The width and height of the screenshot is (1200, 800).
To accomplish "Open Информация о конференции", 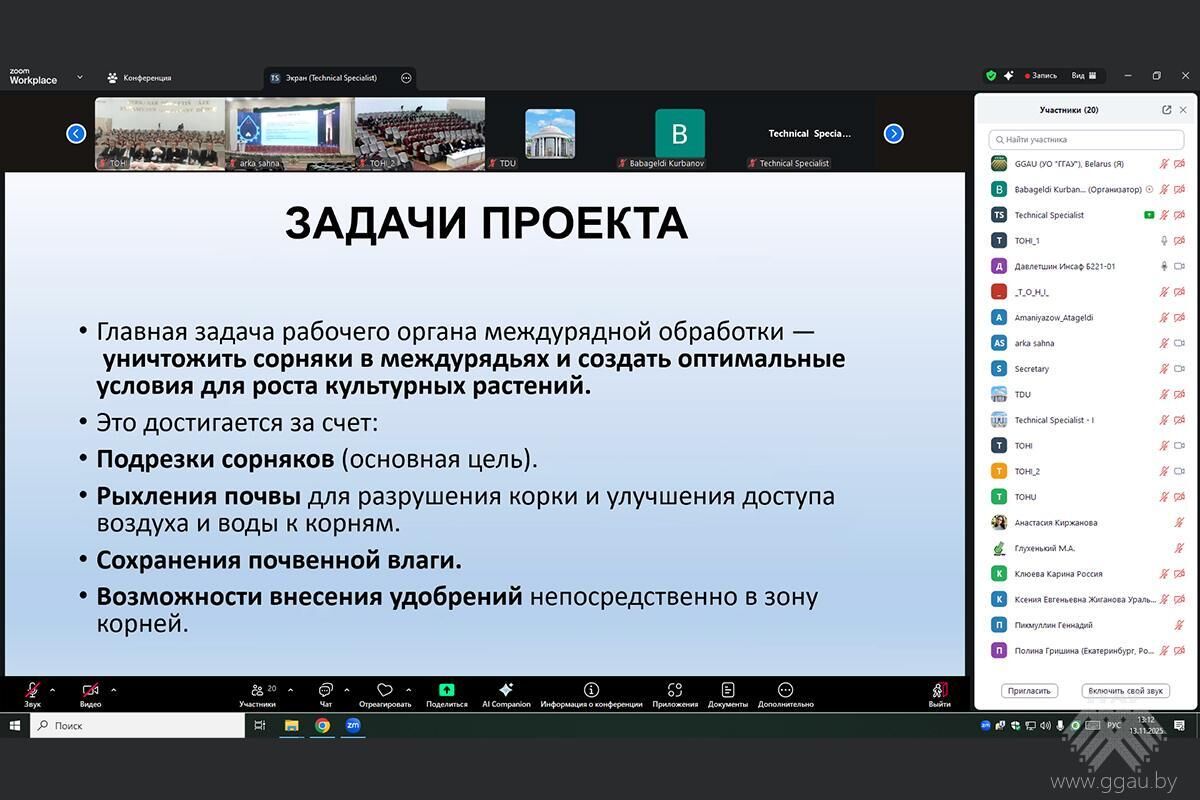I will (x=590, y=690).
